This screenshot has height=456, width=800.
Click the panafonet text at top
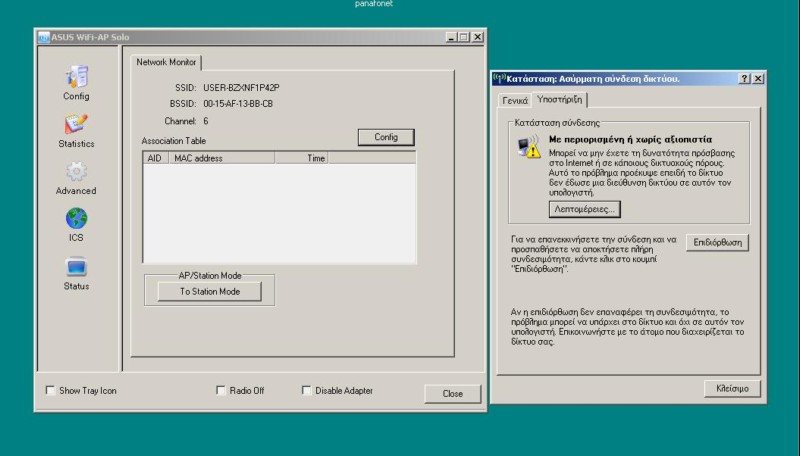pos(374,4)
